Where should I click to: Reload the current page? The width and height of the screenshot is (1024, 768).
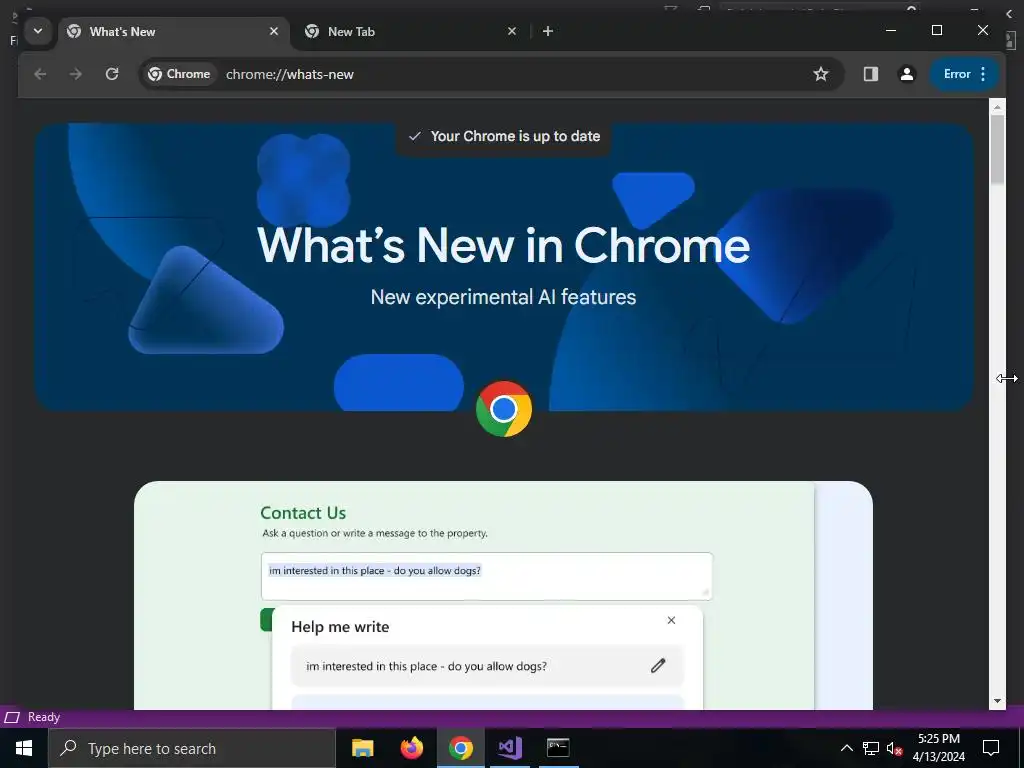[x=112, y=74]
